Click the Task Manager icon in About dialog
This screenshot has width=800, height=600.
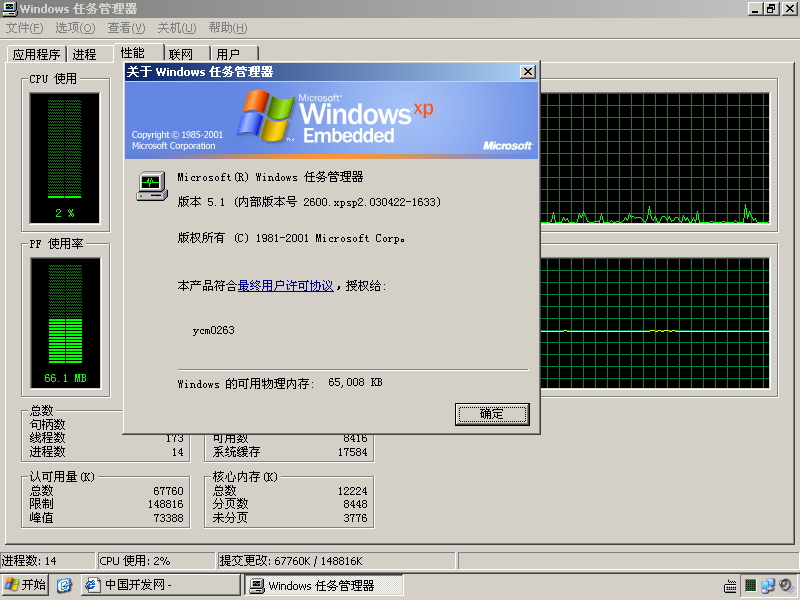click(x=152, y=186)
